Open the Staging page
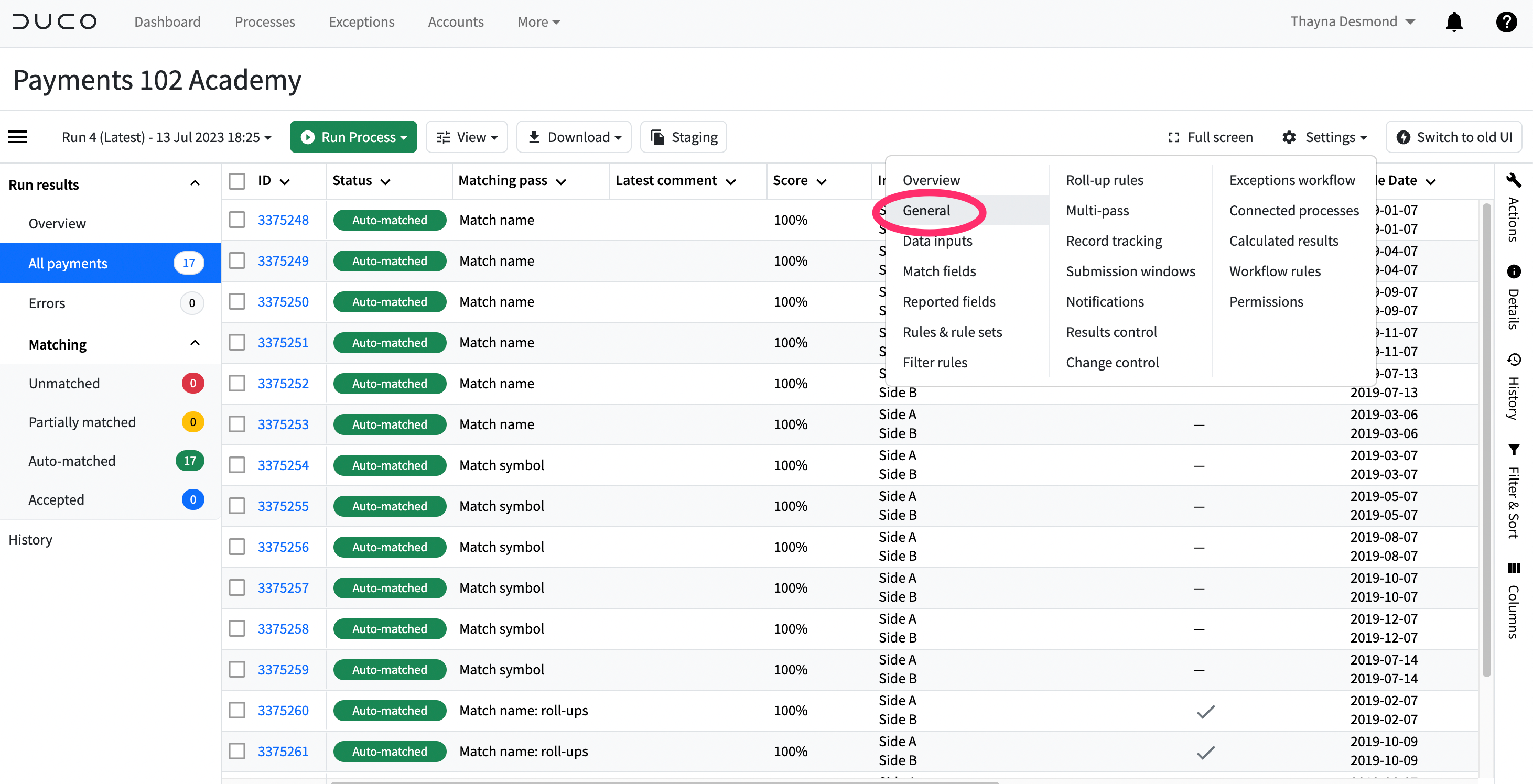Image resolution: width=1533 pixels, height=784 pixels. [x=683, y=137]
